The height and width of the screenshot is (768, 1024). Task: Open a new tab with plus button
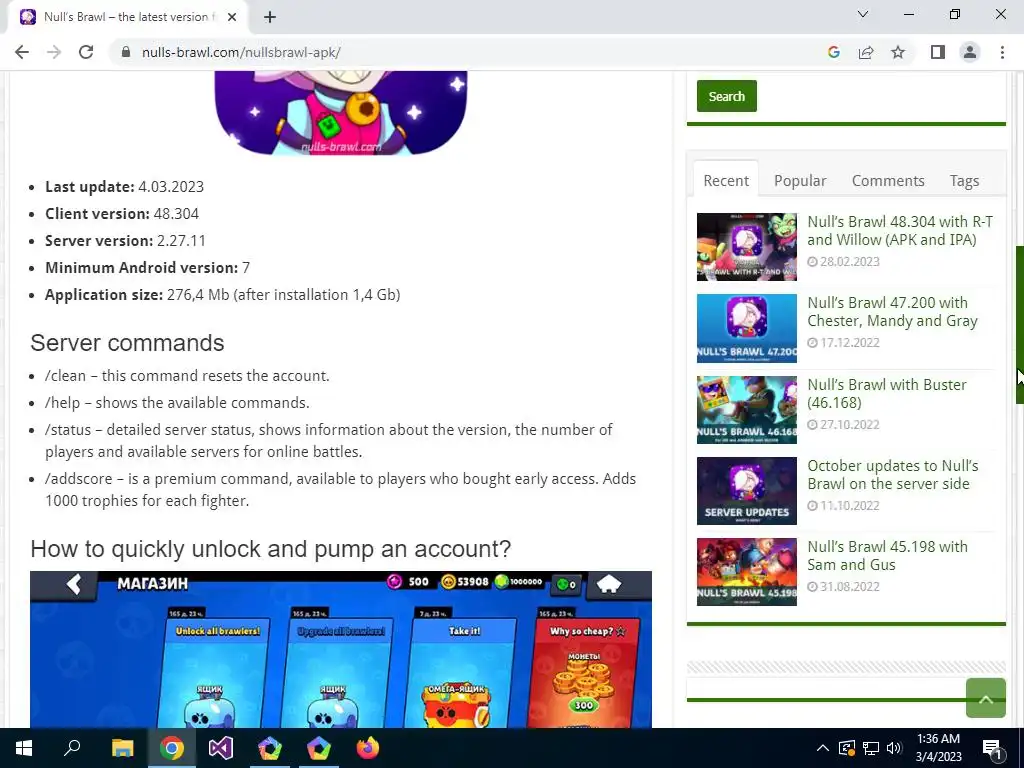pos(270,17)
